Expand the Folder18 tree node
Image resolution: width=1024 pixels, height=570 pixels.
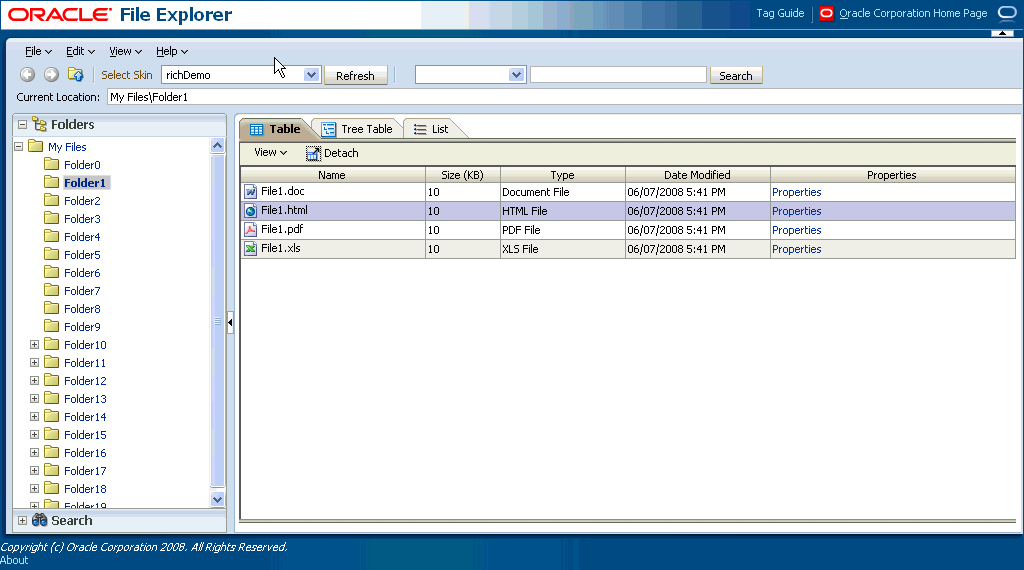click(35, 488)
